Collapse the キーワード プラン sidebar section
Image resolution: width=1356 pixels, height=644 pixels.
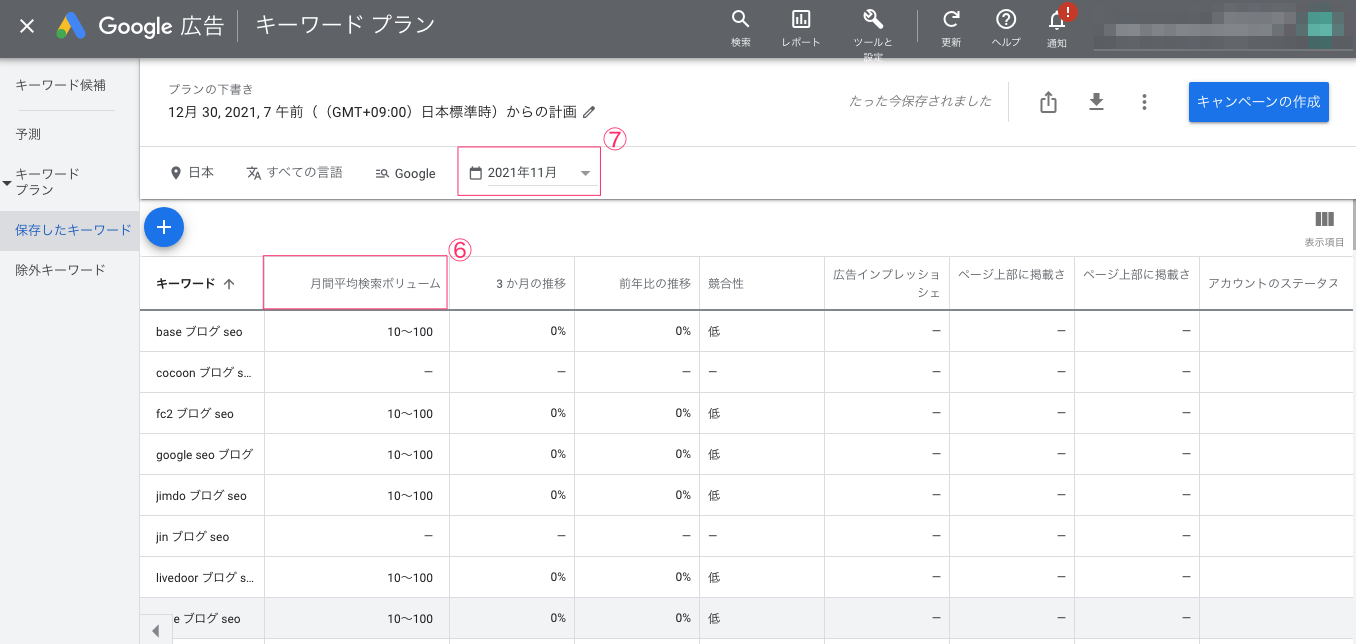tap(8, 183)
